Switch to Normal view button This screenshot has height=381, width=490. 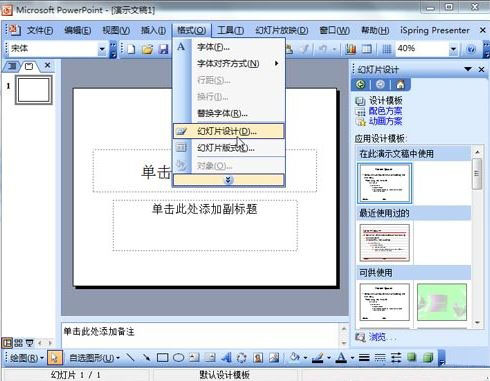[7, 343]
